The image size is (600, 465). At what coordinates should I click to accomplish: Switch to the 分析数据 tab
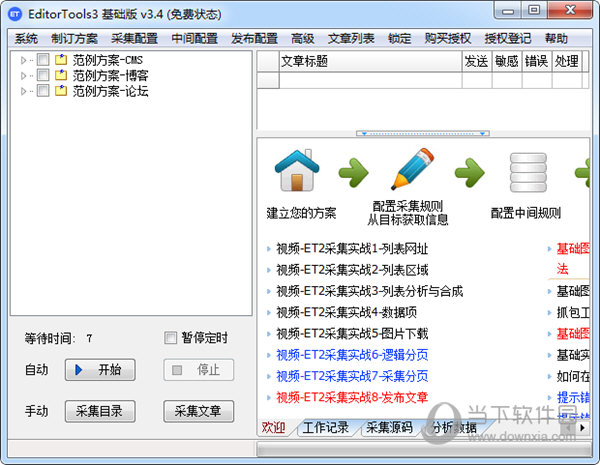point(454,427)
